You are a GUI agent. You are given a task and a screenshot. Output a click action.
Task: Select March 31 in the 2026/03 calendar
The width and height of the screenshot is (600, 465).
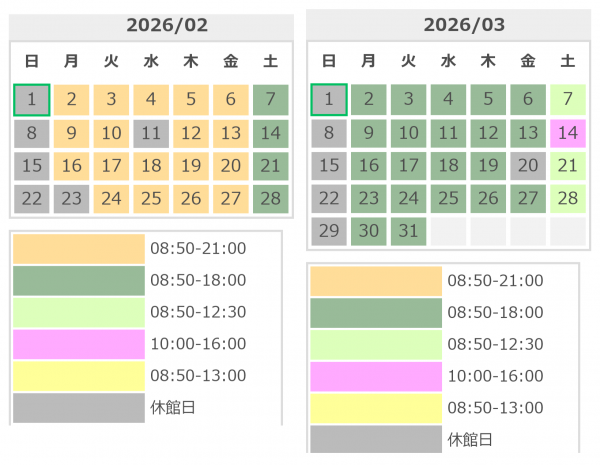tap(408, 231)
